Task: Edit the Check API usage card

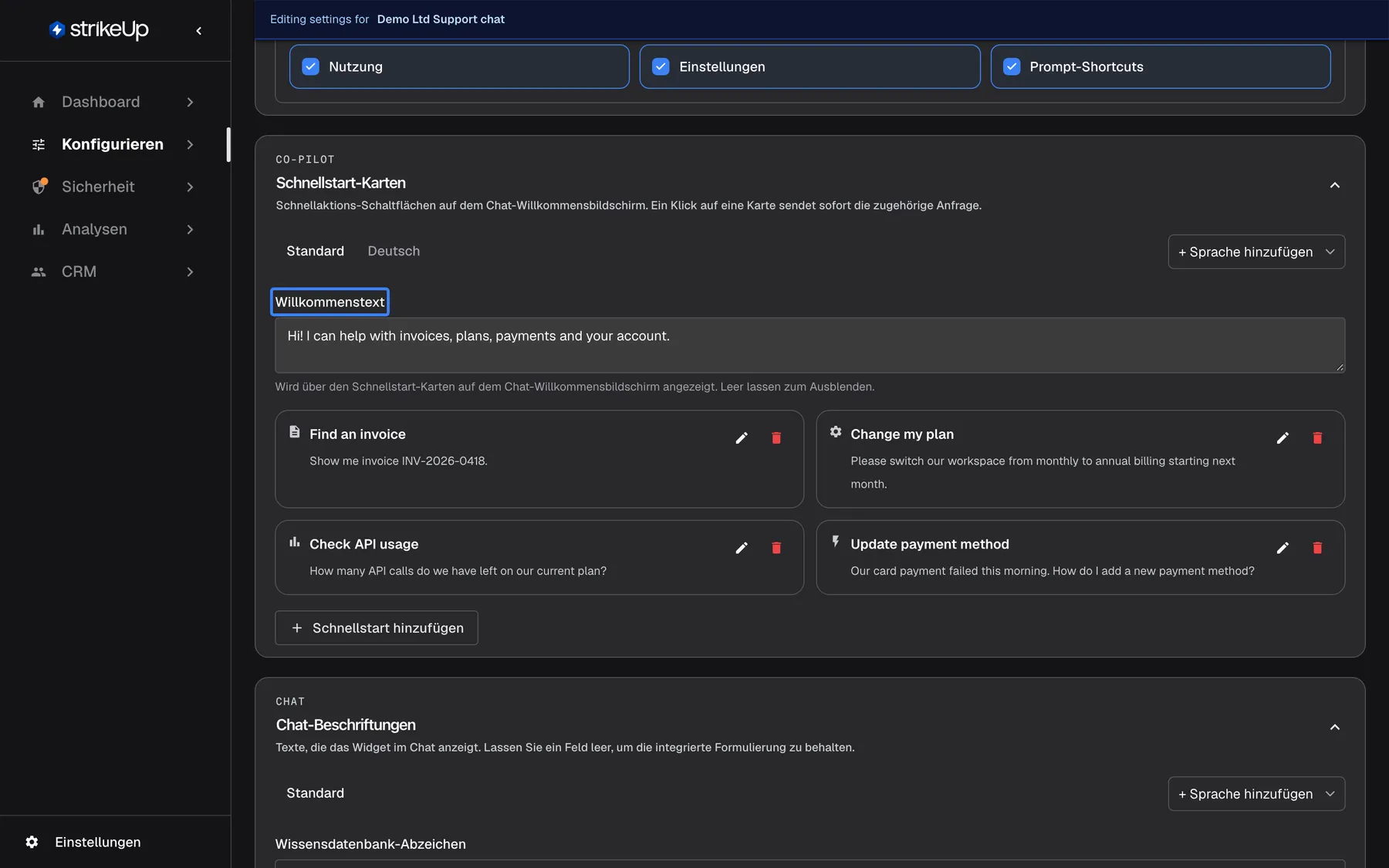Action: (742, 548)
